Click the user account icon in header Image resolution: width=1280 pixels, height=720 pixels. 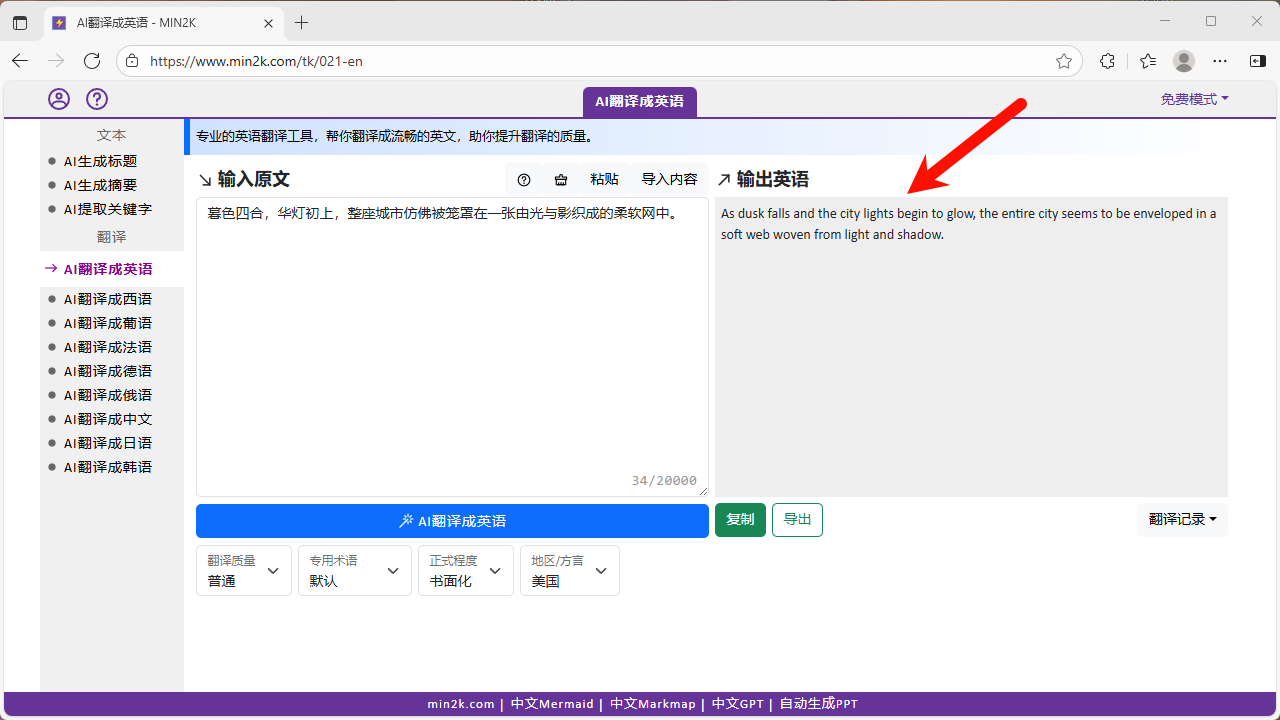tap(59, 99)
